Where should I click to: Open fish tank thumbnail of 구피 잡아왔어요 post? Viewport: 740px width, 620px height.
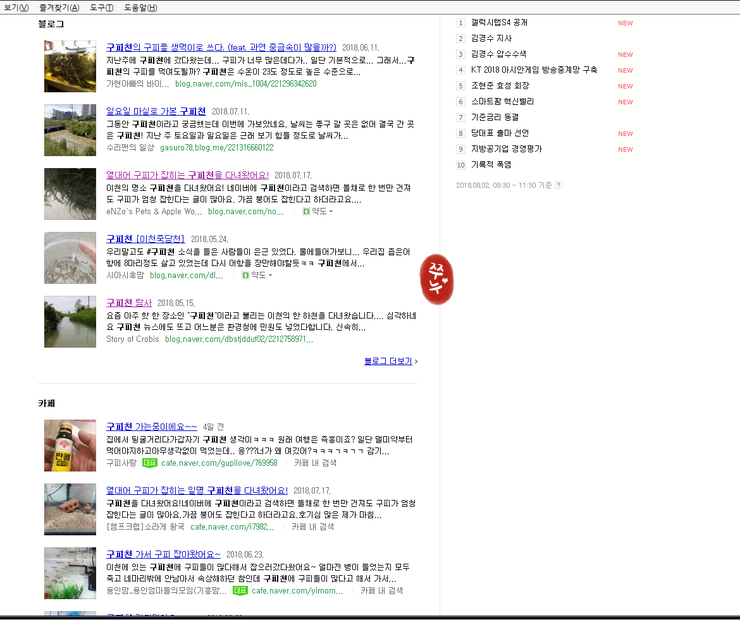70,573
